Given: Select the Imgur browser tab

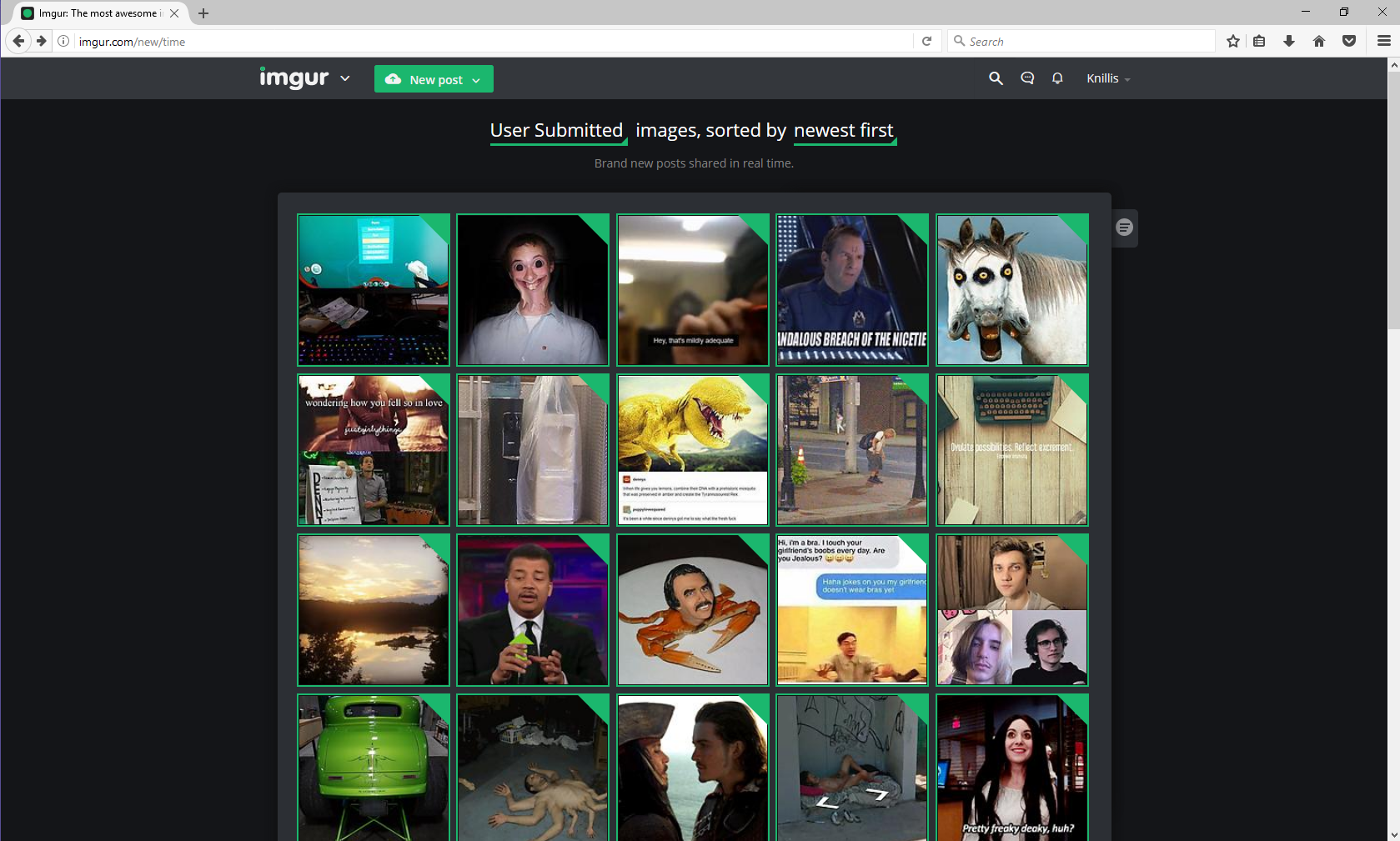Looking at the screenshot, I should click(x=99, y=13).
